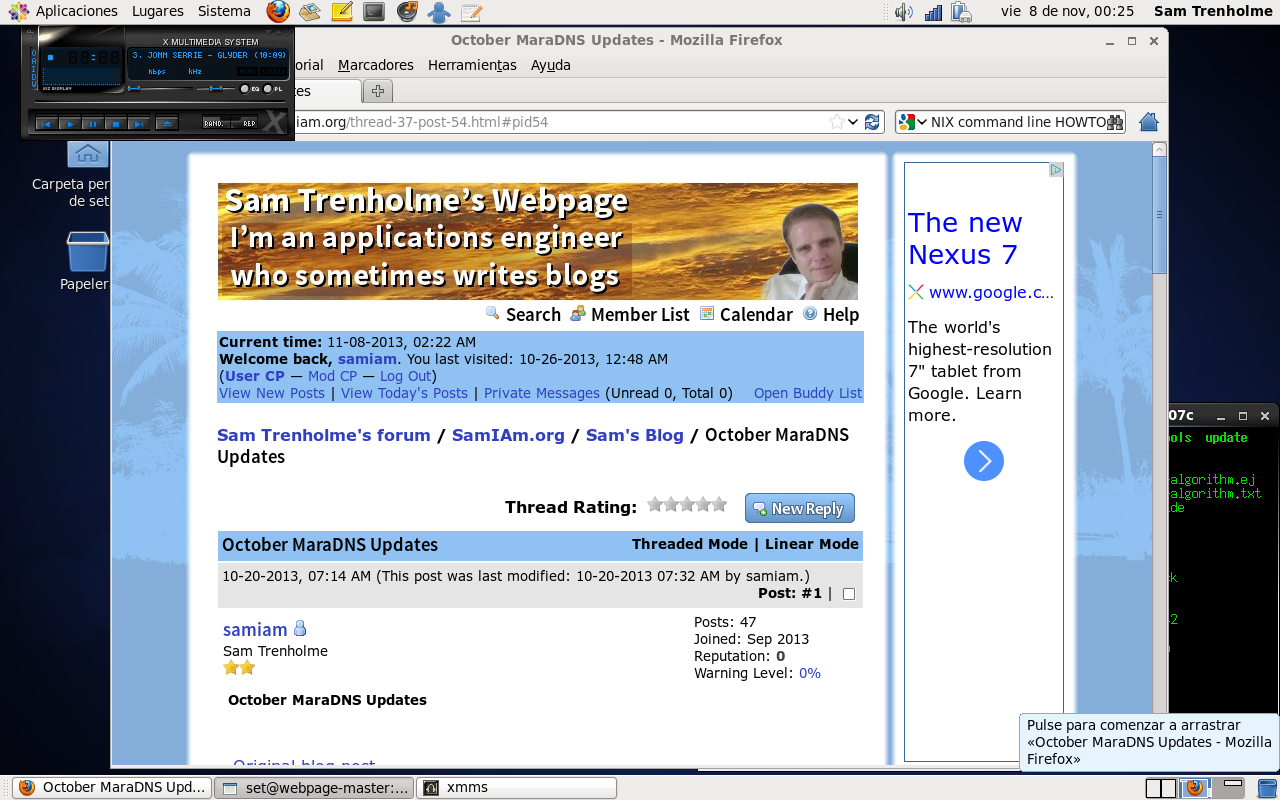The width and height of the screenshot is (1280, 800).
Task: Toggle XMMS repeat mode
Action: click(x=244, y=123)
